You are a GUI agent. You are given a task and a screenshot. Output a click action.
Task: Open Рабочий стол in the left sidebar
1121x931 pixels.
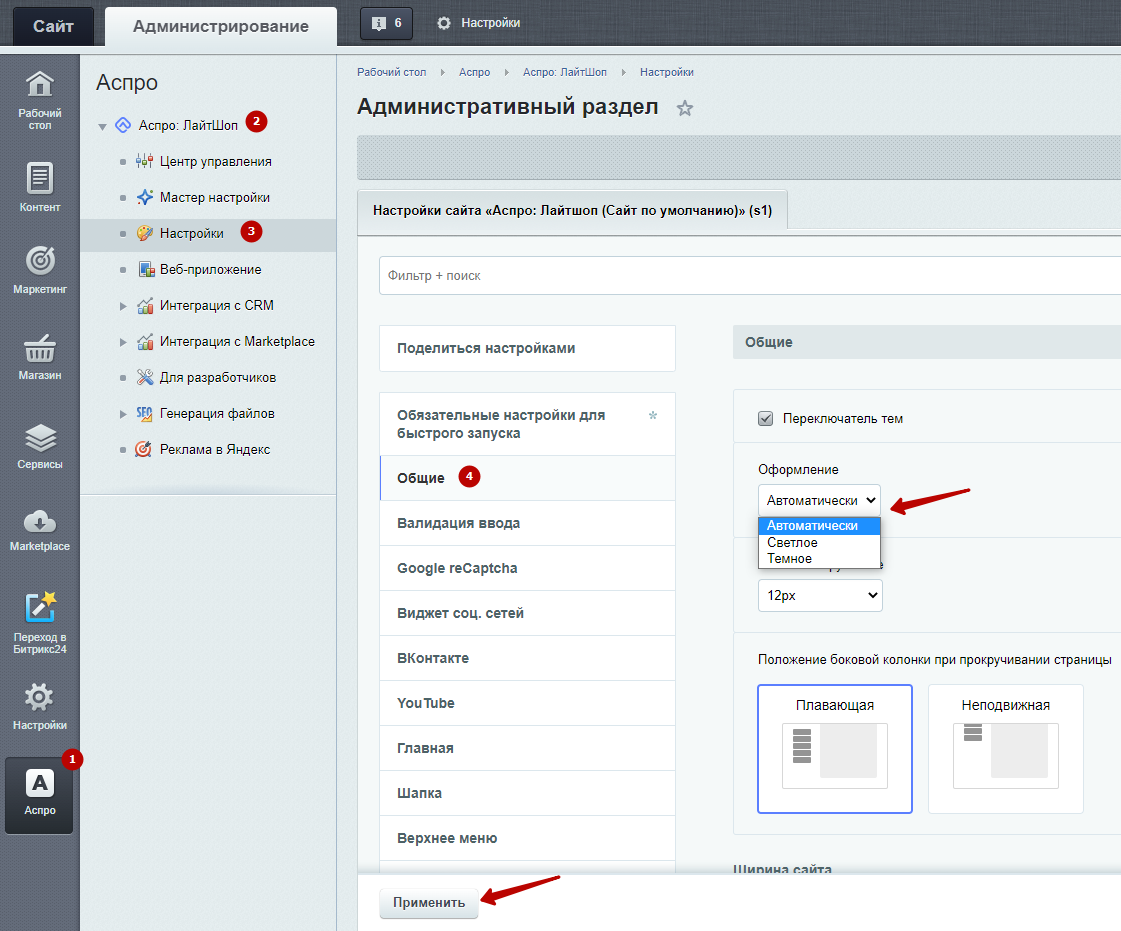(39, 100)
